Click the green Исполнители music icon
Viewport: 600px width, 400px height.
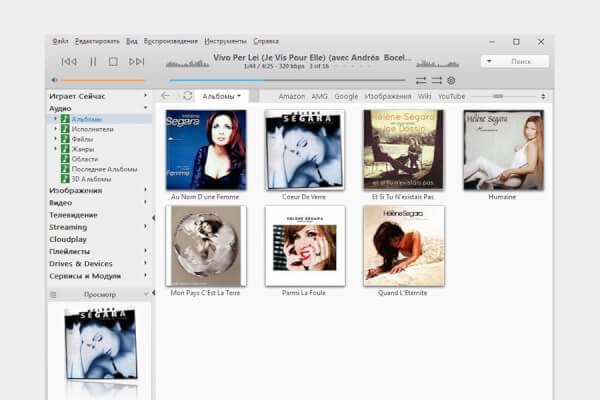pyautogui.click(x=65, y=129)
